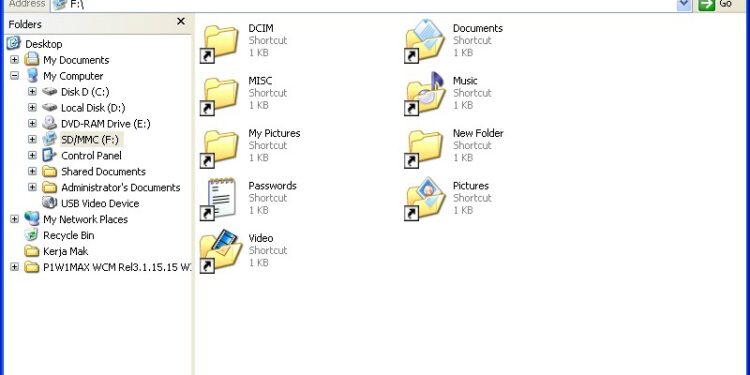
Task: Click the 'Pictures' file name text
Action: click(x=471, y=186)
